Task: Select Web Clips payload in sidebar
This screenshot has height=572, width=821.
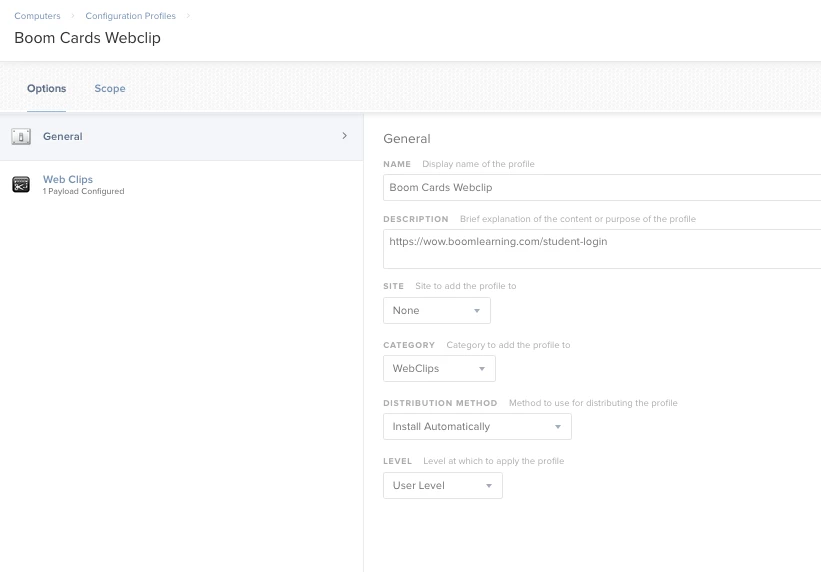Action: coord(182,185)
